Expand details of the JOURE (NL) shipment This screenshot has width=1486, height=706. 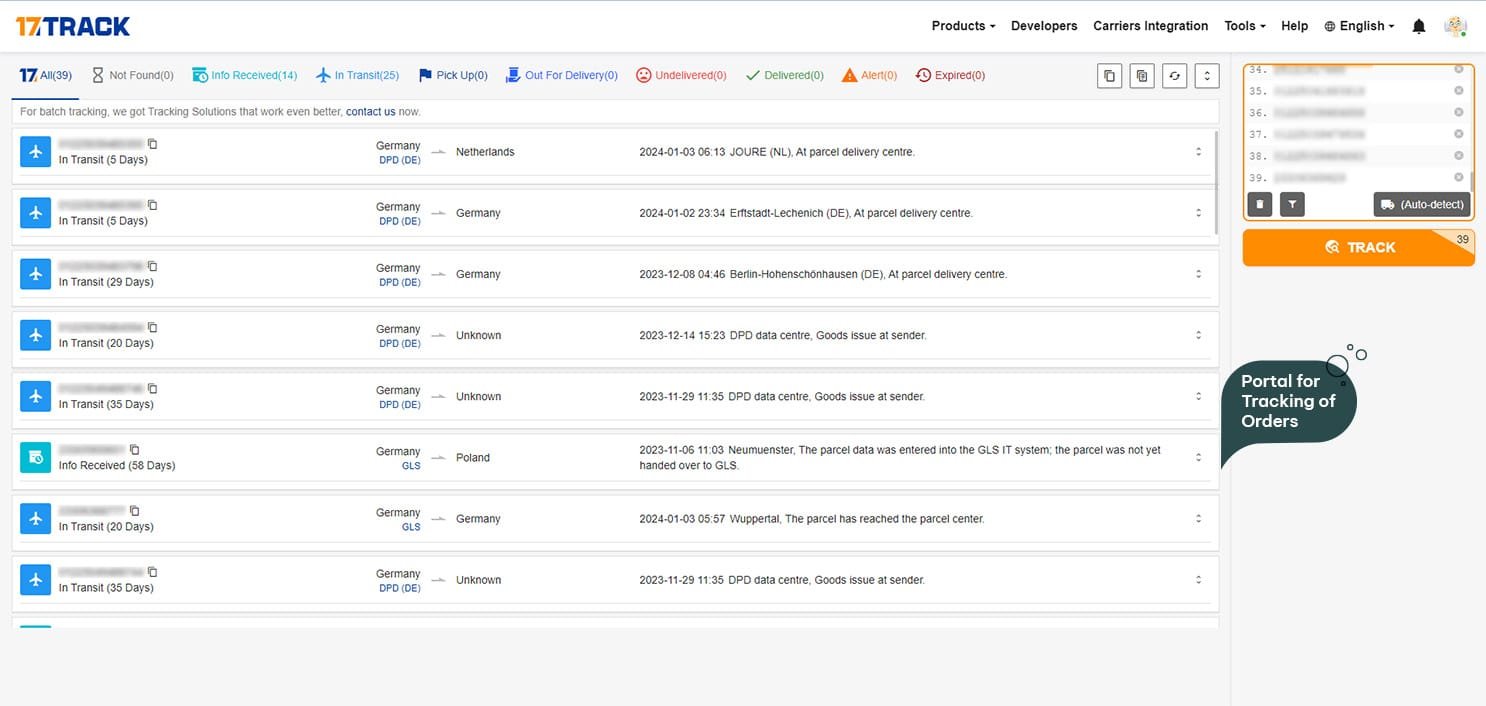1198,152
